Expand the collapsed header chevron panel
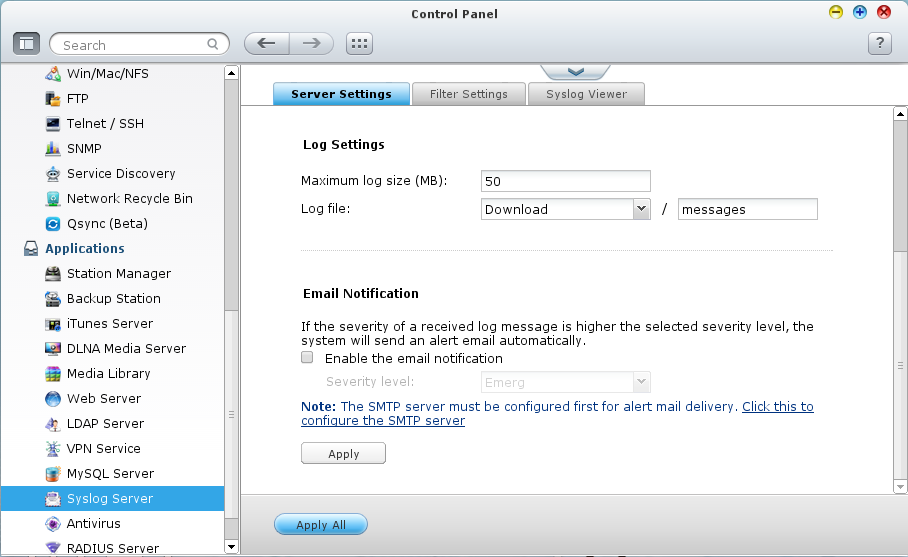 (x=575, y=72)
